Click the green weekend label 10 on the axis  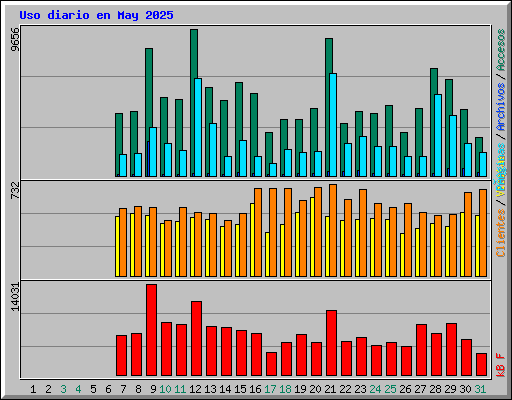(x=165, y=389)
